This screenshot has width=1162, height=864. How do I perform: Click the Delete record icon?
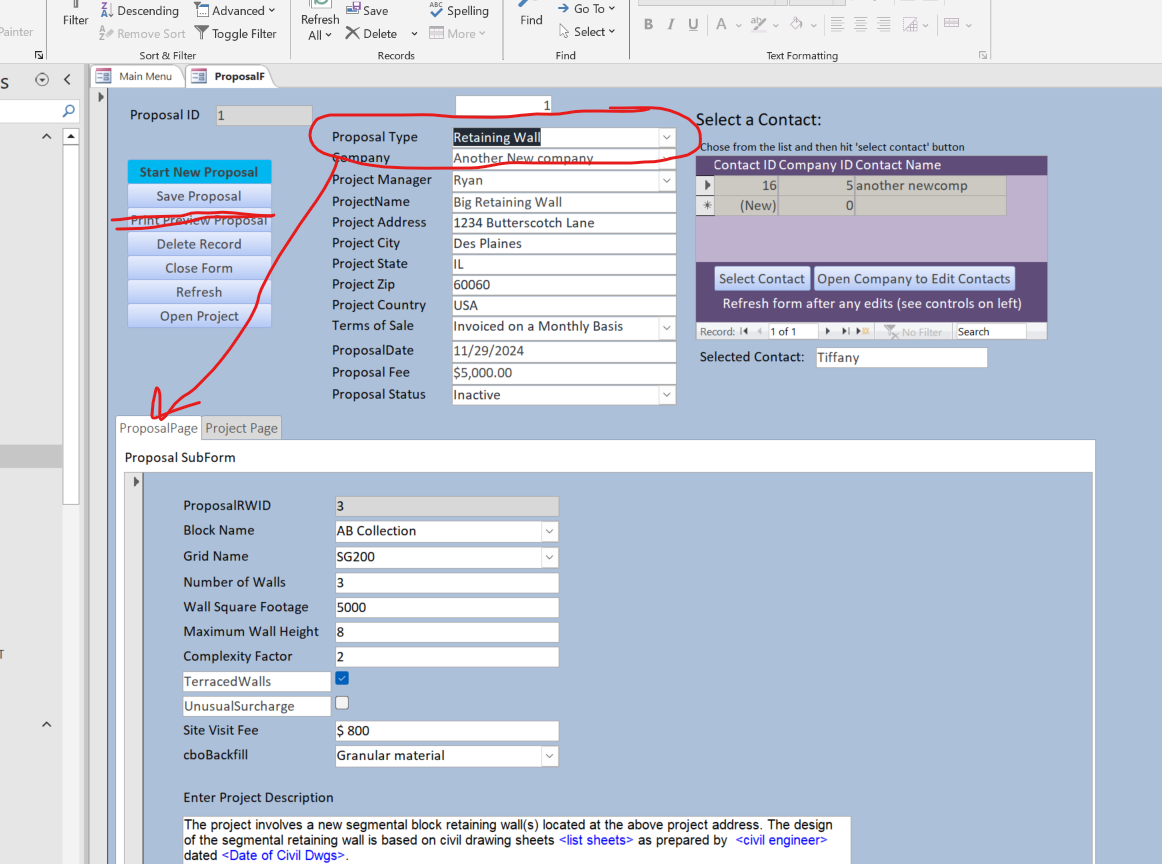353,33
